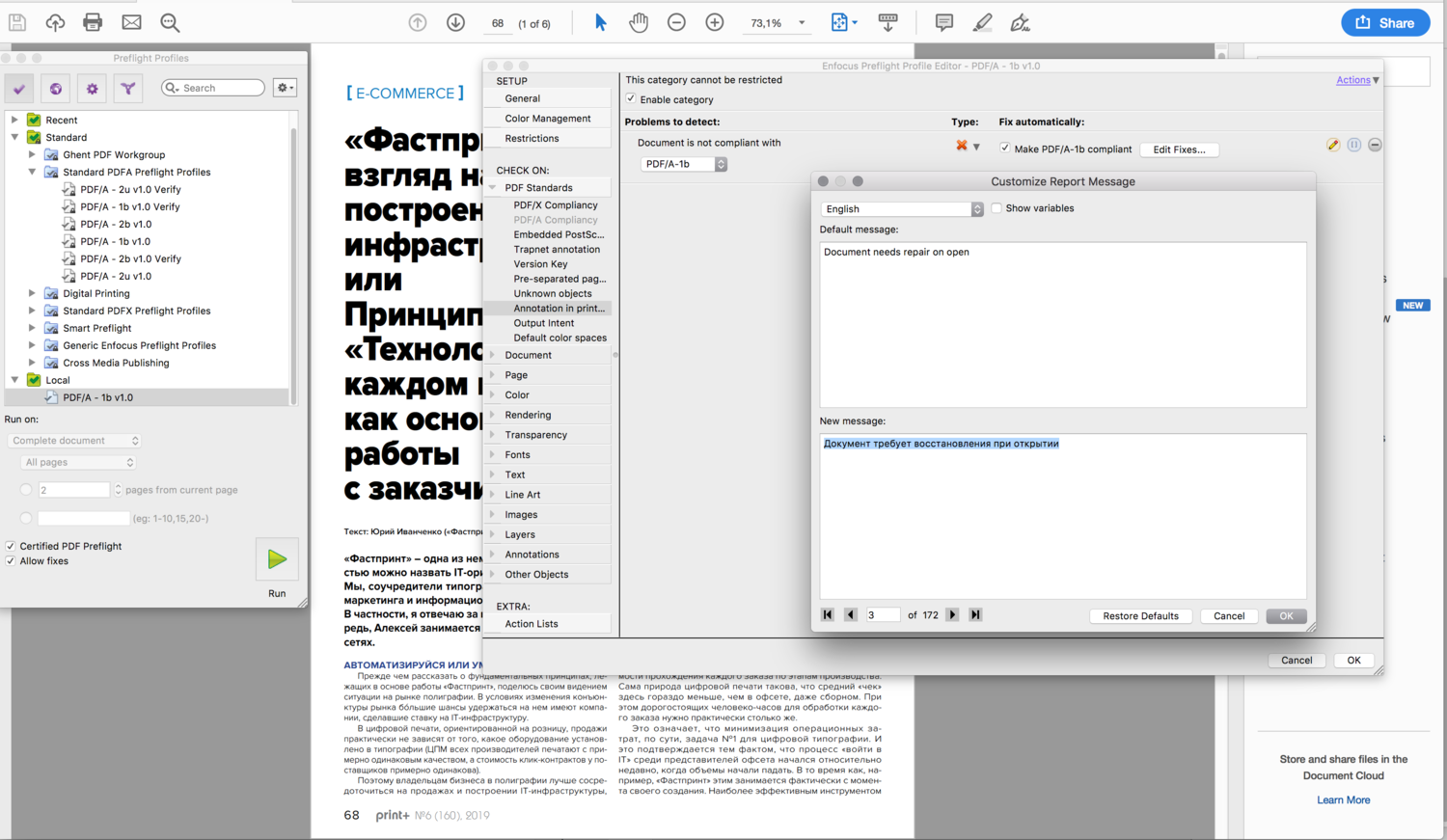Expand the Document check category

coord(493,355)
